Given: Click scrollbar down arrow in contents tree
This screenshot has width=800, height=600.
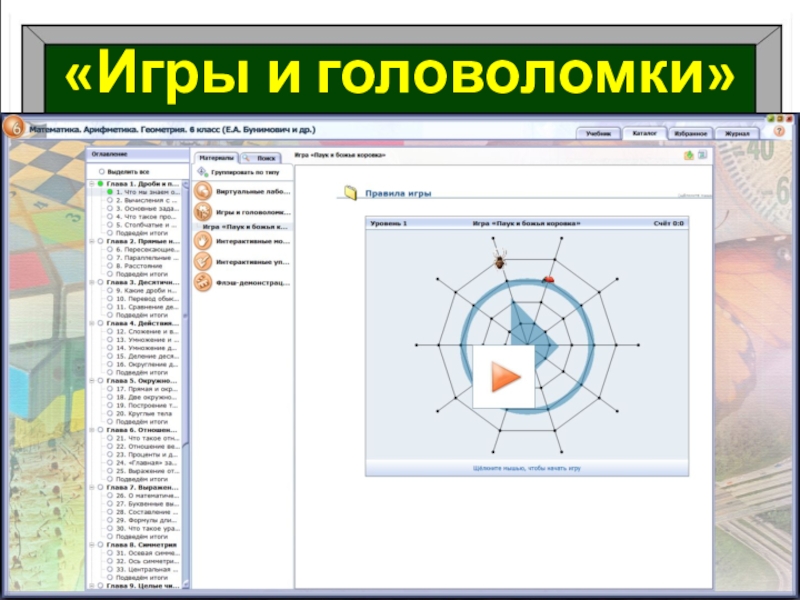Looking at the screenshot, I should tap(186, 585).
